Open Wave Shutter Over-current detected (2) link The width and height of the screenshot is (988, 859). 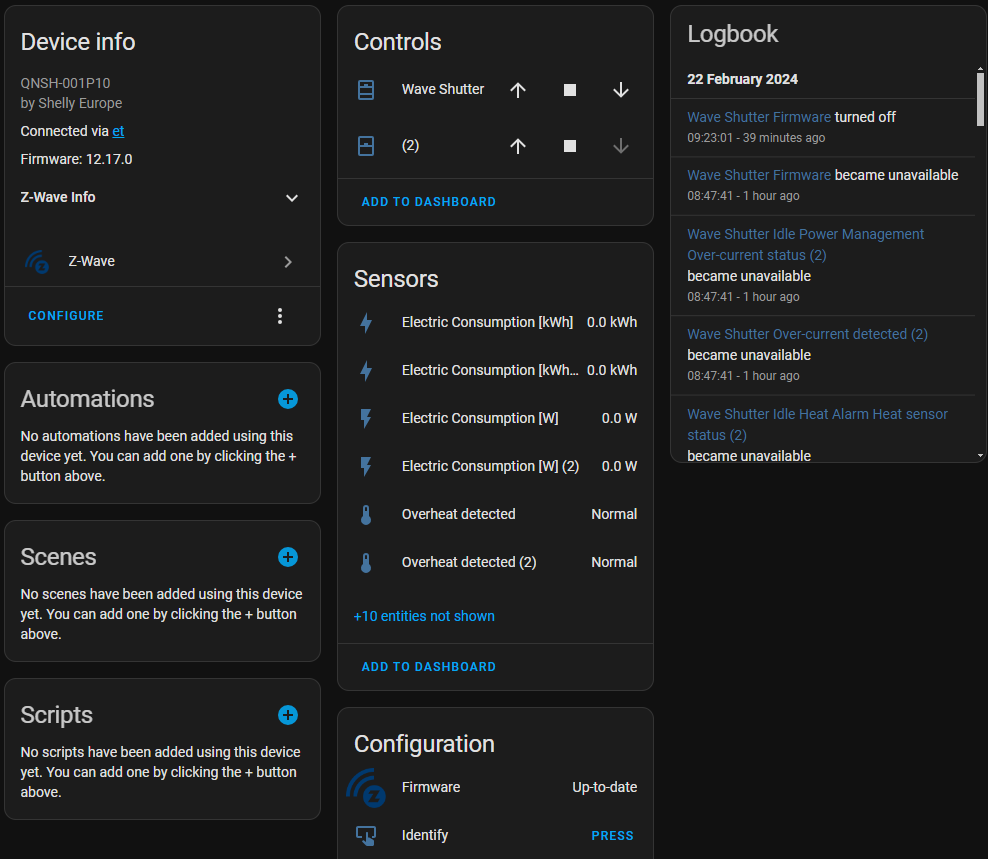(807, 334)
